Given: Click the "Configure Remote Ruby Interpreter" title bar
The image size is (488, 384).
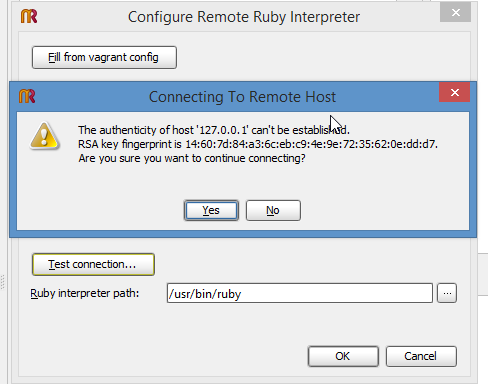Looking at the screenshot, I should click(244, 17).
